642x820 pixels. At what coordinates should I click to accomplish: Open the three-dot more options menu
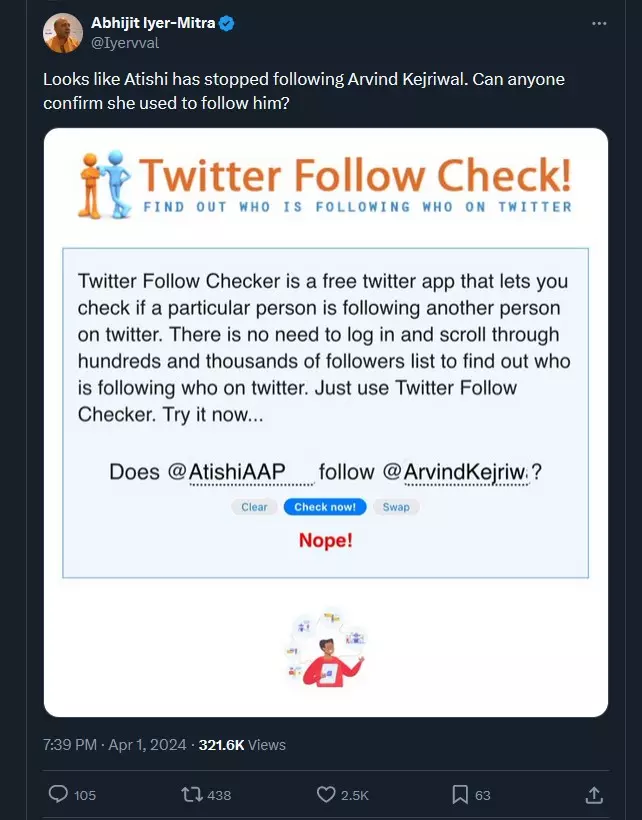point(599,24)
